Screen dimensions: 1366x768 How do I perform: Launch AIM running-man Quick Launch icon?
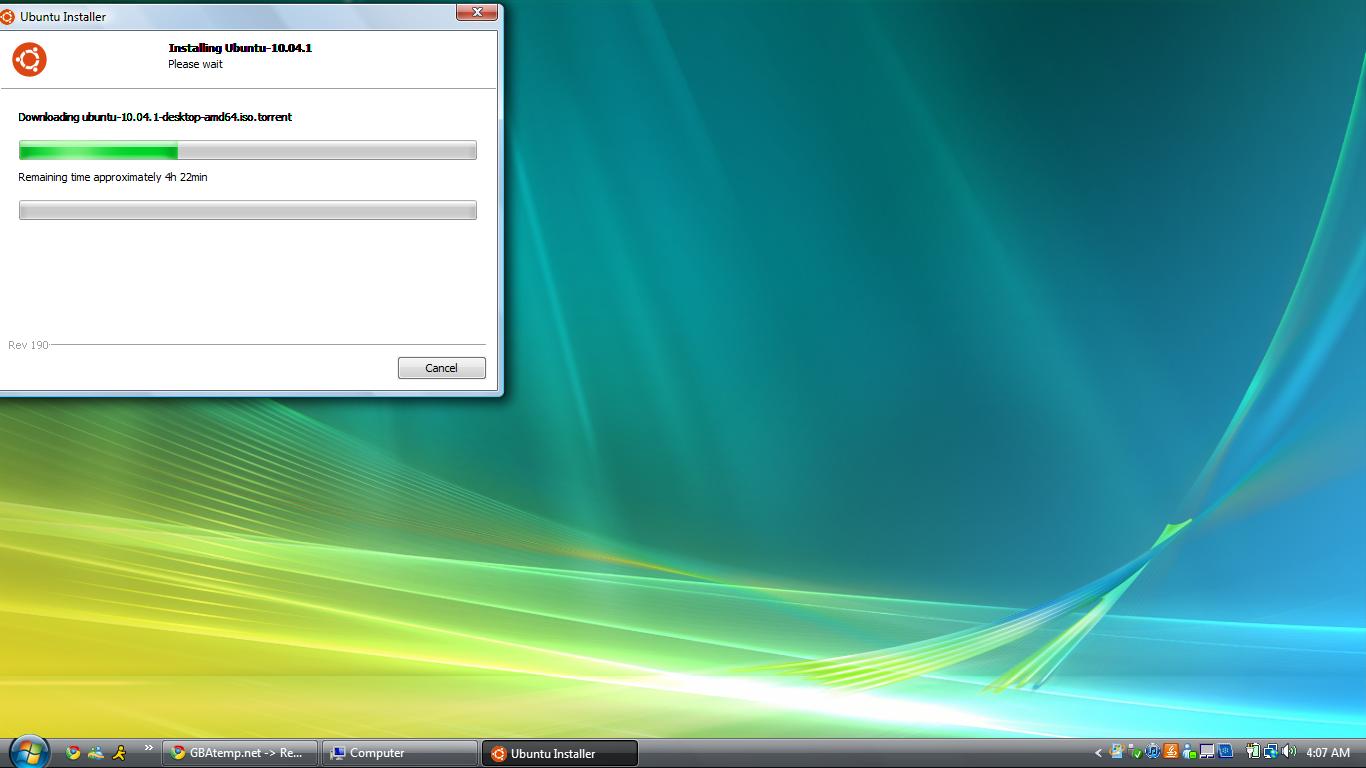[x=119, y=753]
